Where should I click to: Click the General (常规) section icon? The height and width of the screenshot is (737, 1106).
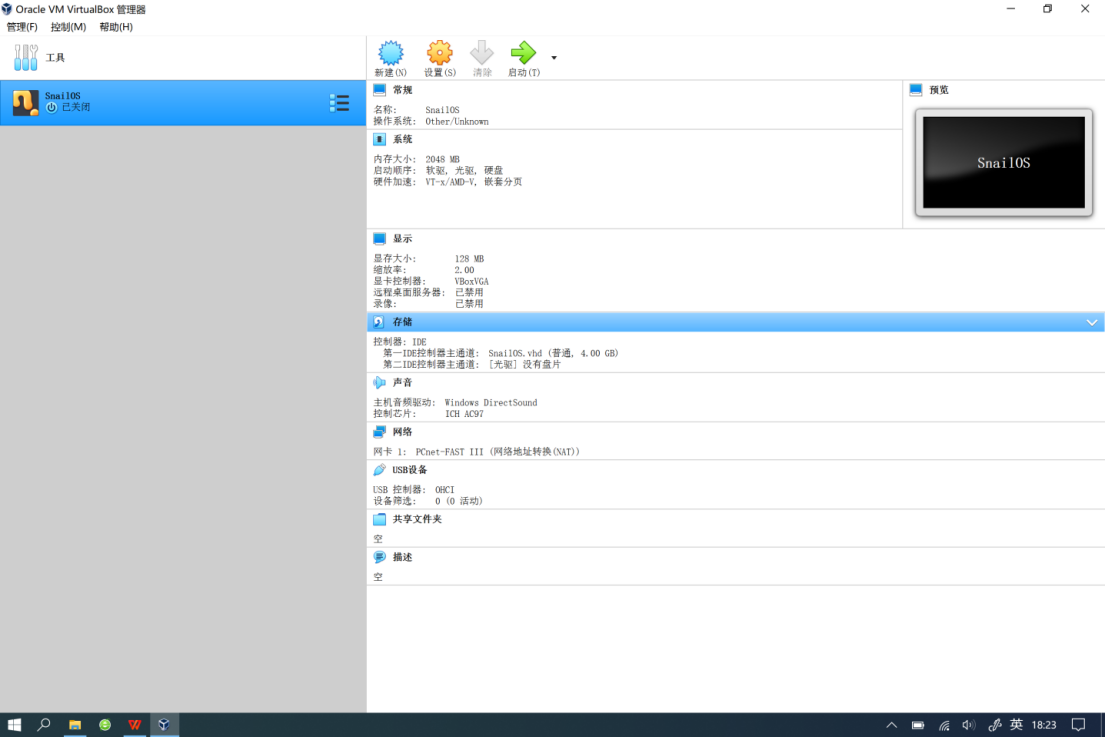point(379,90)
